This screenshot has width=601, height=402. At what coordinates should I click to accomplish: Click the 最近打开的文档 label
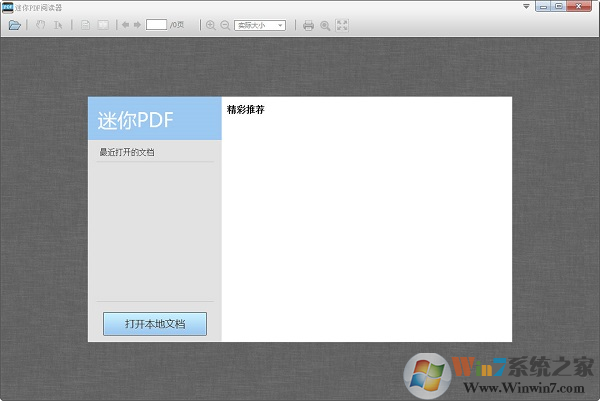click(127, 152)
